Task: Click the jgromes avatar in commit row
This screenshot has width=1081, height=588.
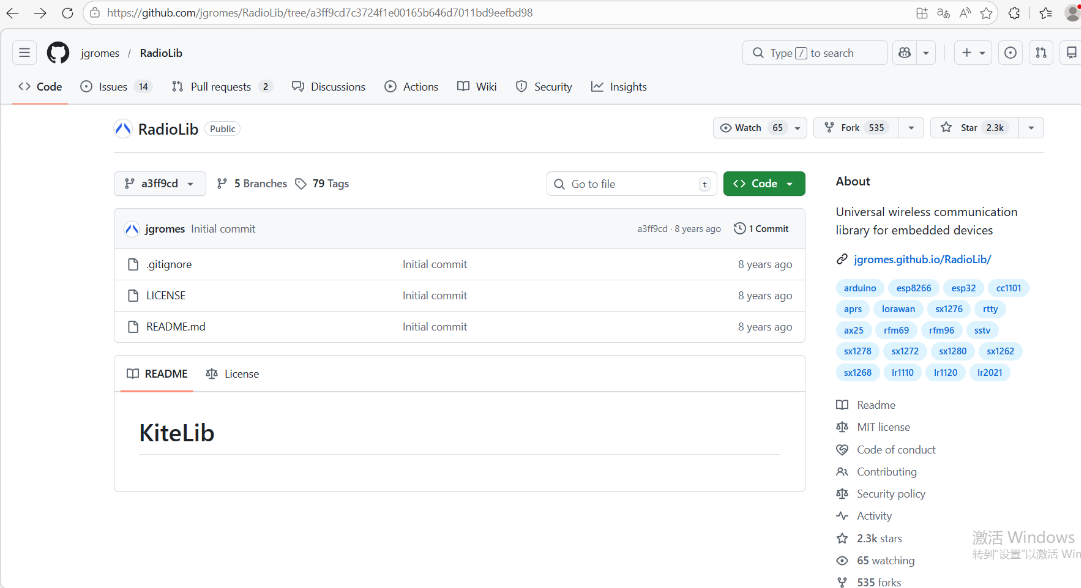Action: (x=132, y=229)
